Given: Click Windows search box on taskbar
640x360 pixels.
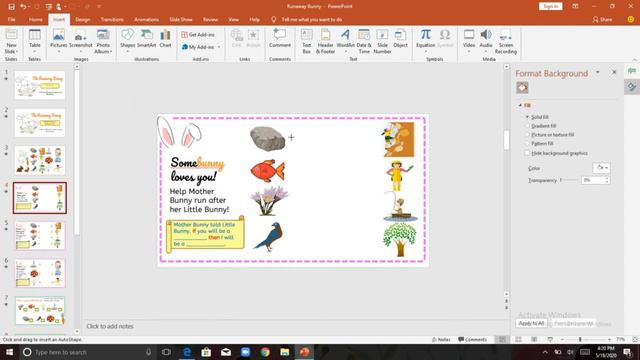Looking at the screenshot, I should click(88, 352).
